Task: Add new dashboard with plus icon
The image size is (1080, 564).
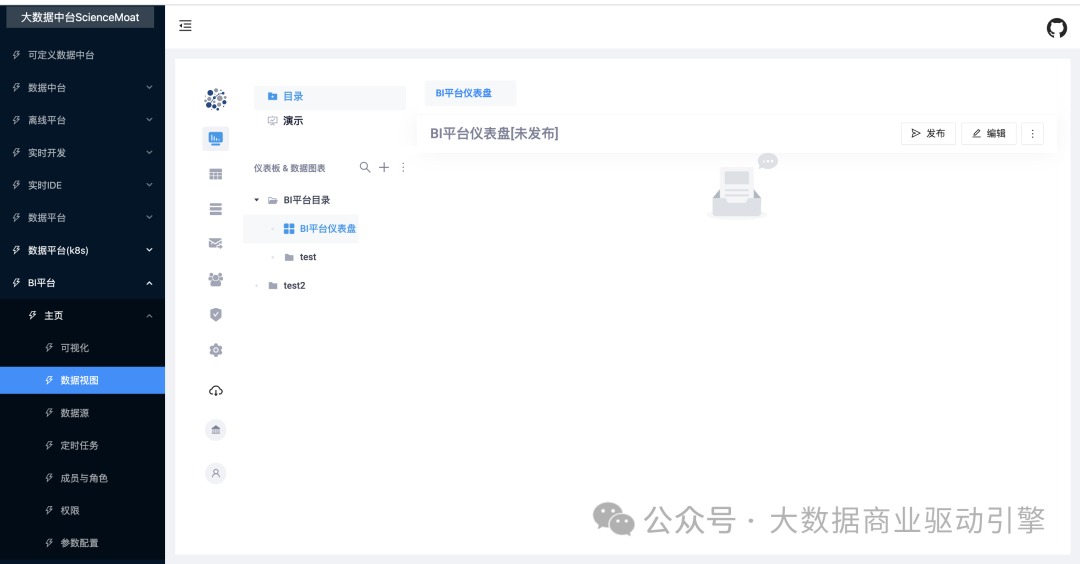Action: [x=384, y=168]
